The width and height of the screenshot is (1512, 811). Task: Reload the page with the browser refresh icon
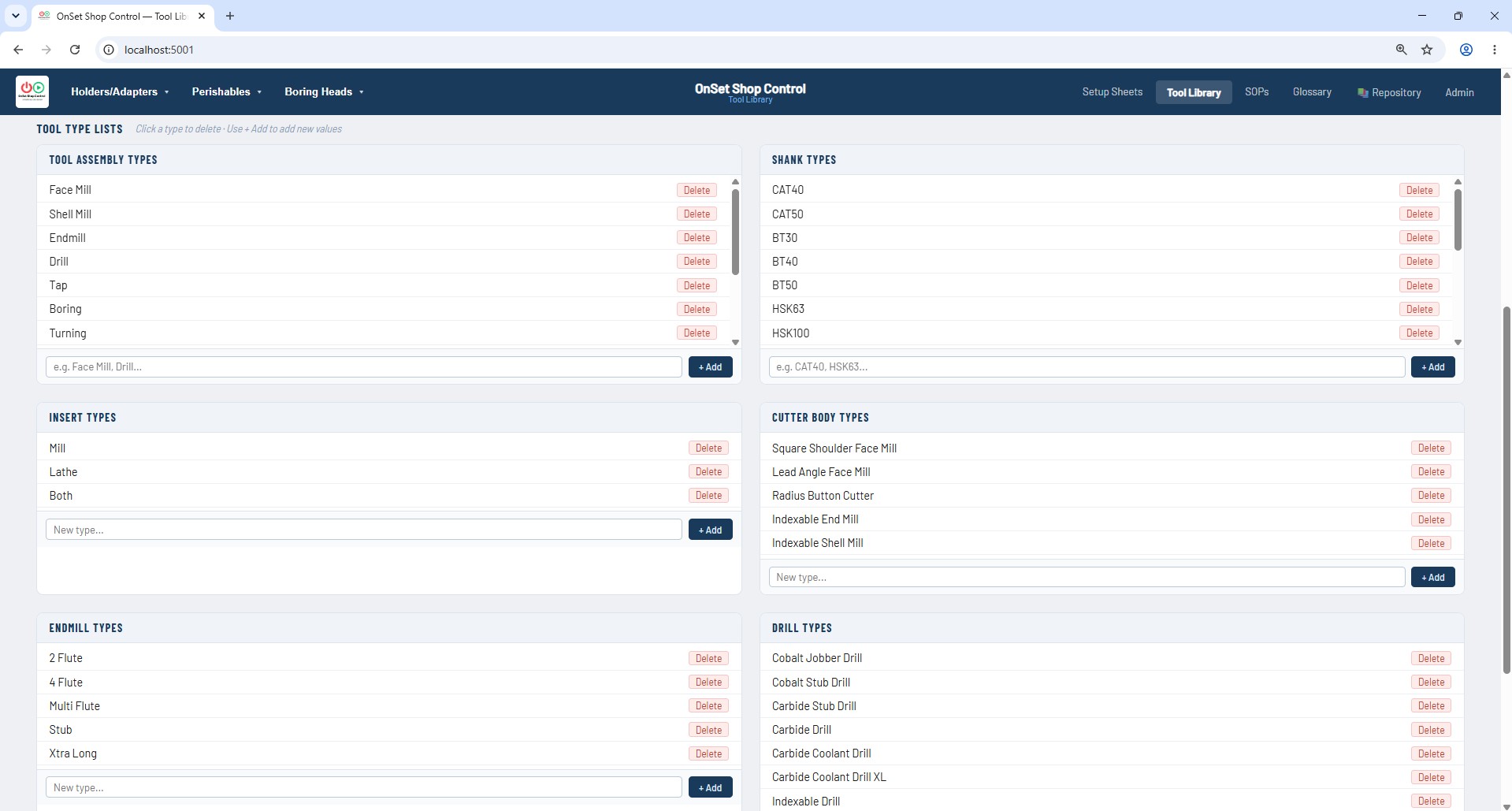pos(75,50)
